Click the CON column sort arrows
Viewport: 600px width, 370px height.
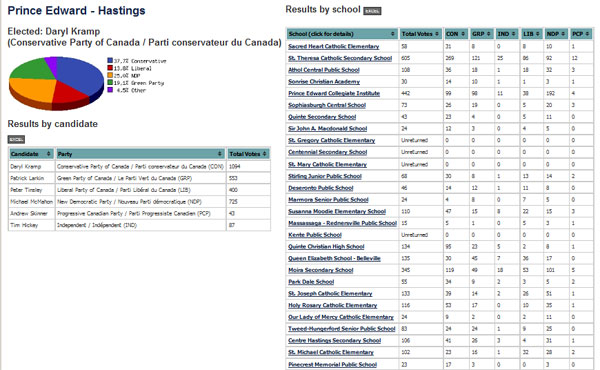point(463,34)
